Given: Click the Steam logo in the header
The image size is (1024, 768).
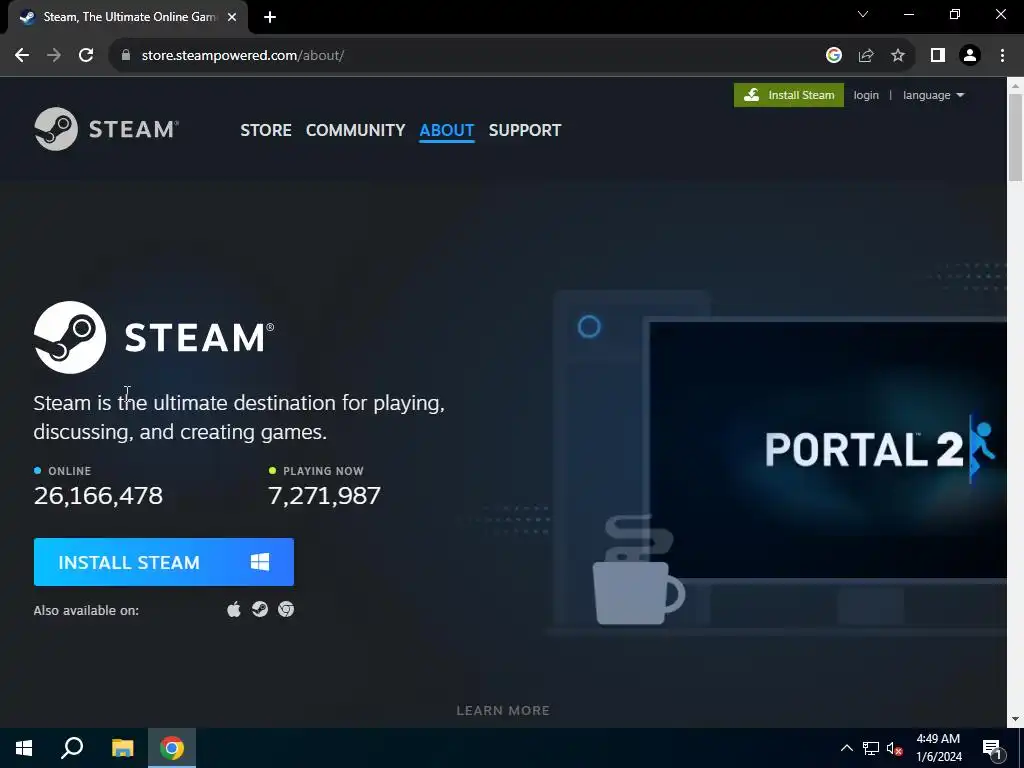Looking at the screenshot, I should pos(106,129).
